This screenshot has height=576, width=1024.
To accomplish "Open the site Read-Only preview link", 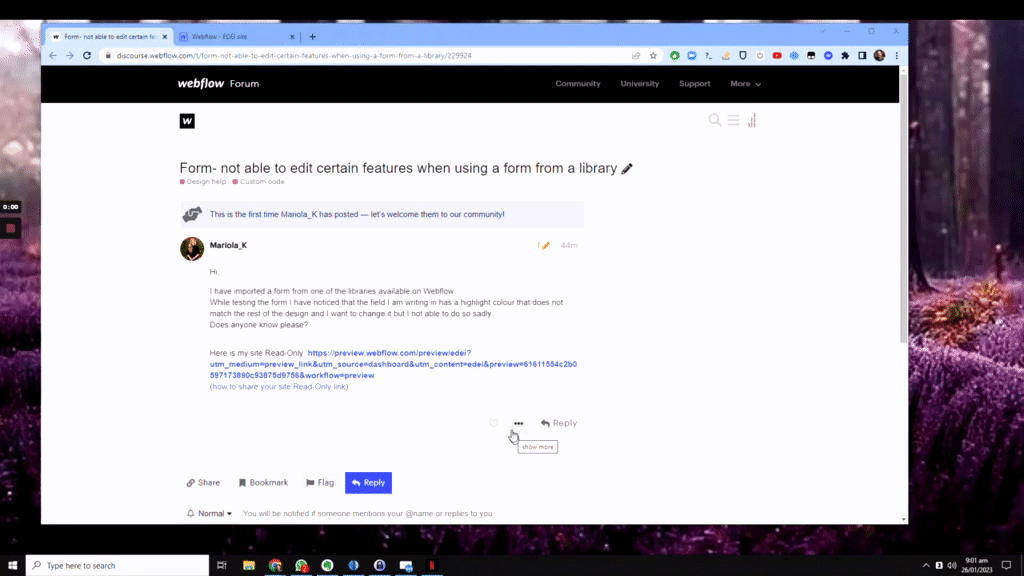I will click(x=388, y=352).
